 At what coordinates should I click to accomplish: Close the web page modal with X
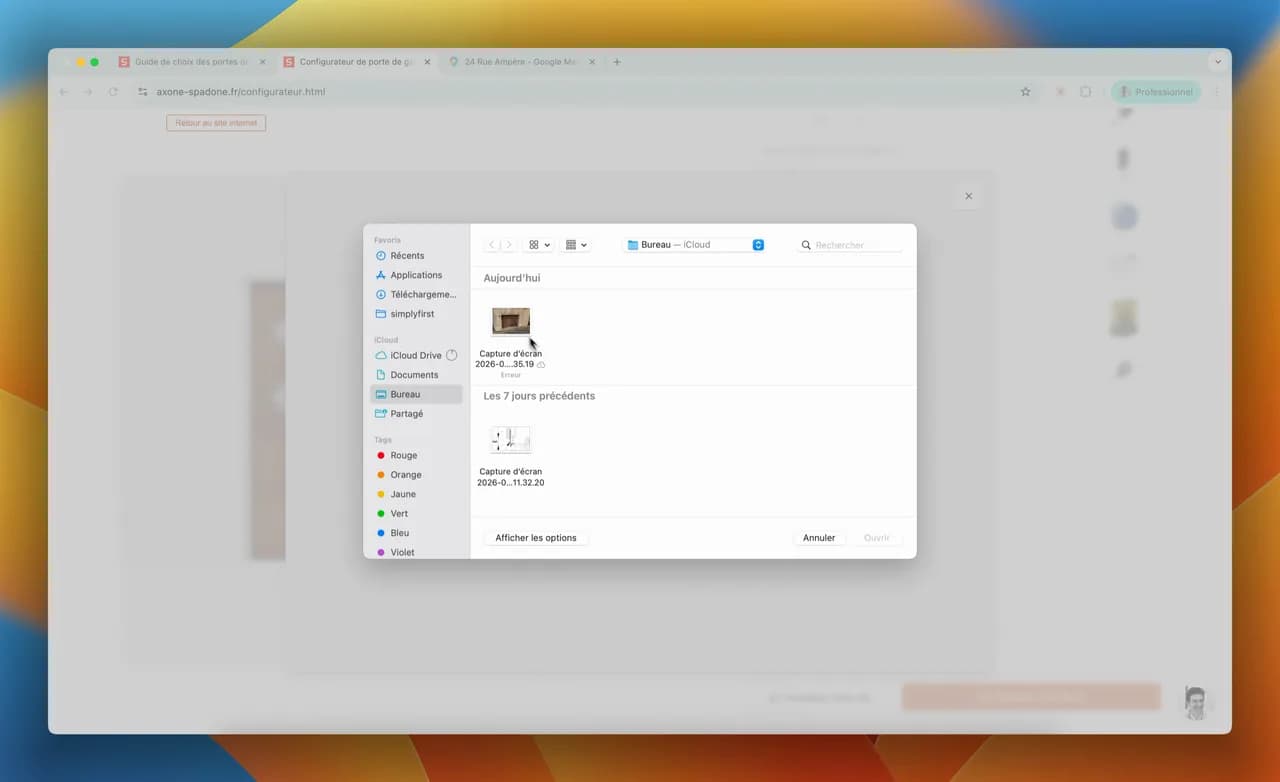[968, 196]
